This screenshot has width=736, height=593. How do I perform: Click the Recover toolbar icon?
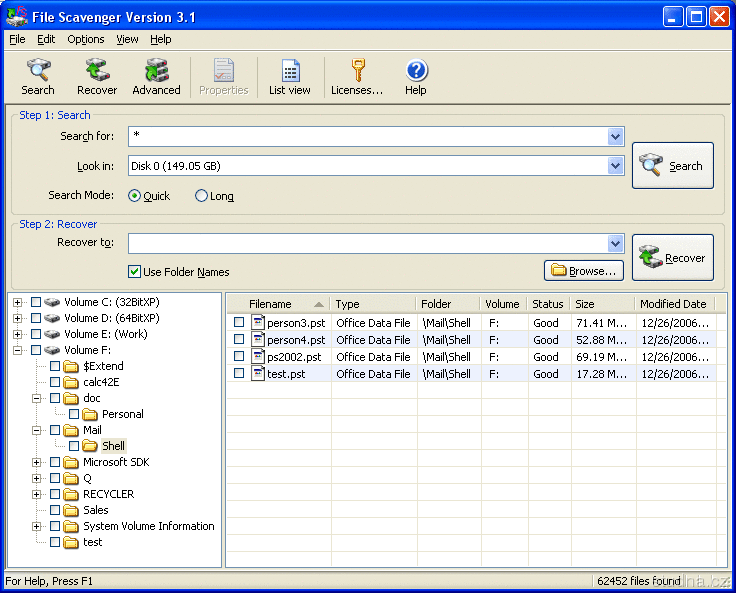(97, 71)
